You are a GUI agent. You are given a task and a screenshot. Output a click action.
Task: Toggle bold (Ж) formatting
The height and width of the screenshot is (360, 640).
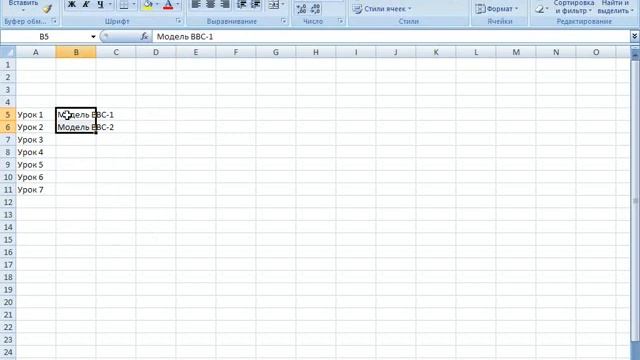pos(72,4)
